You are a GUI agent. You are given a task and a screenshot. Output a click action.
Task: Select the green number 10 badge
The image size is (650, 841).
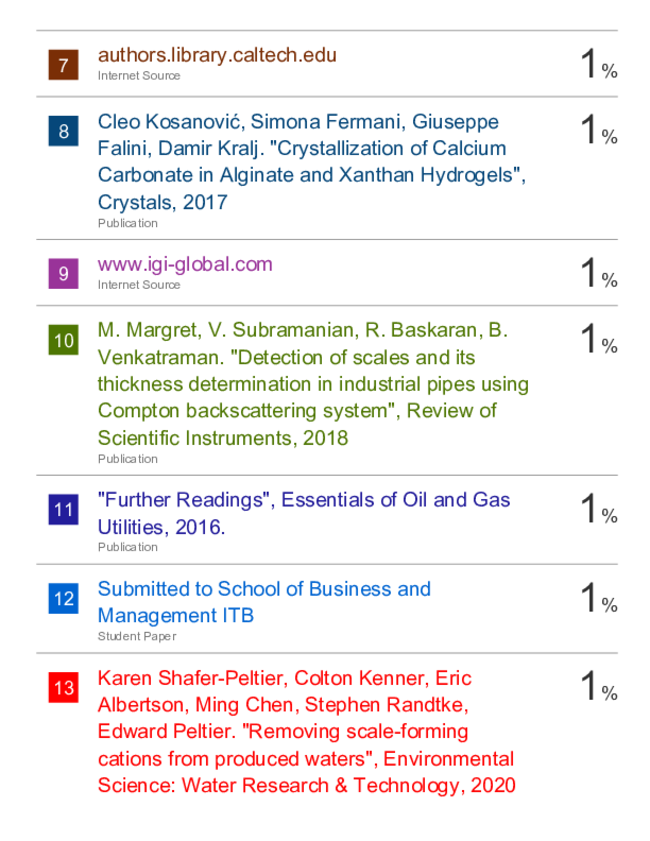[63, 340]
